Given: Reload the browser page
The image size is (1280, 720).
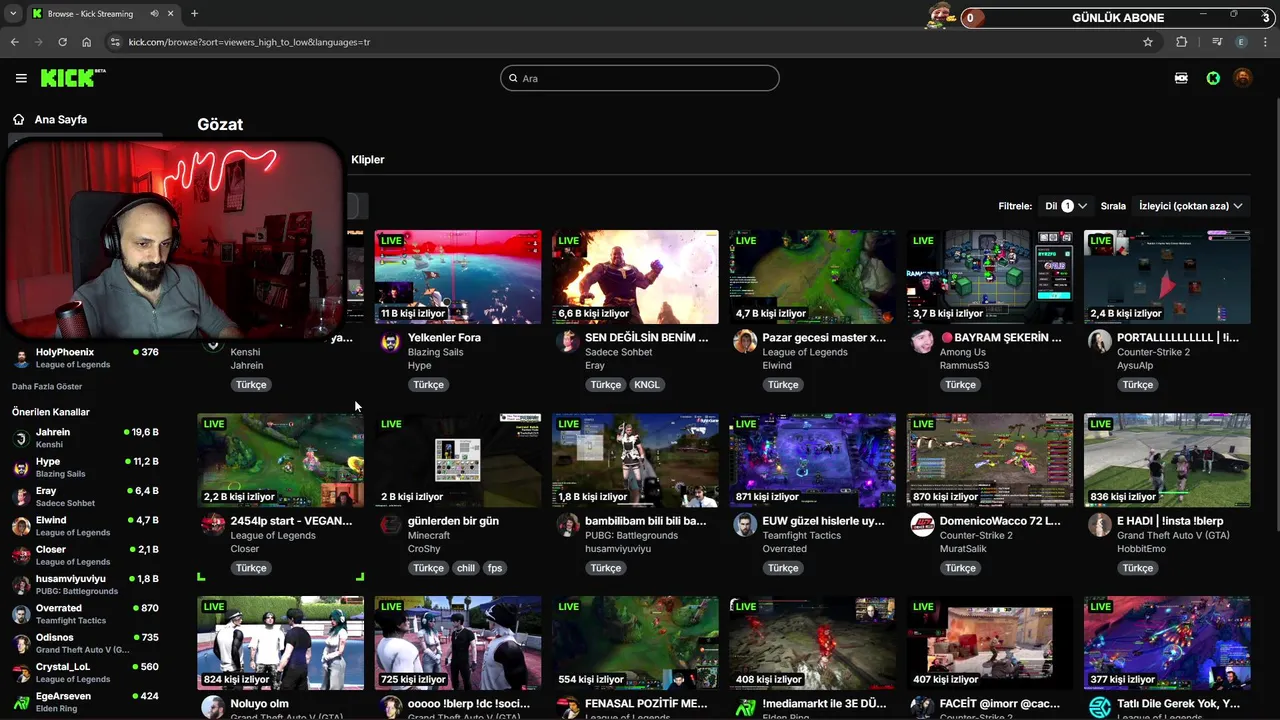Looking at the screenshot, I should [62, 42].
